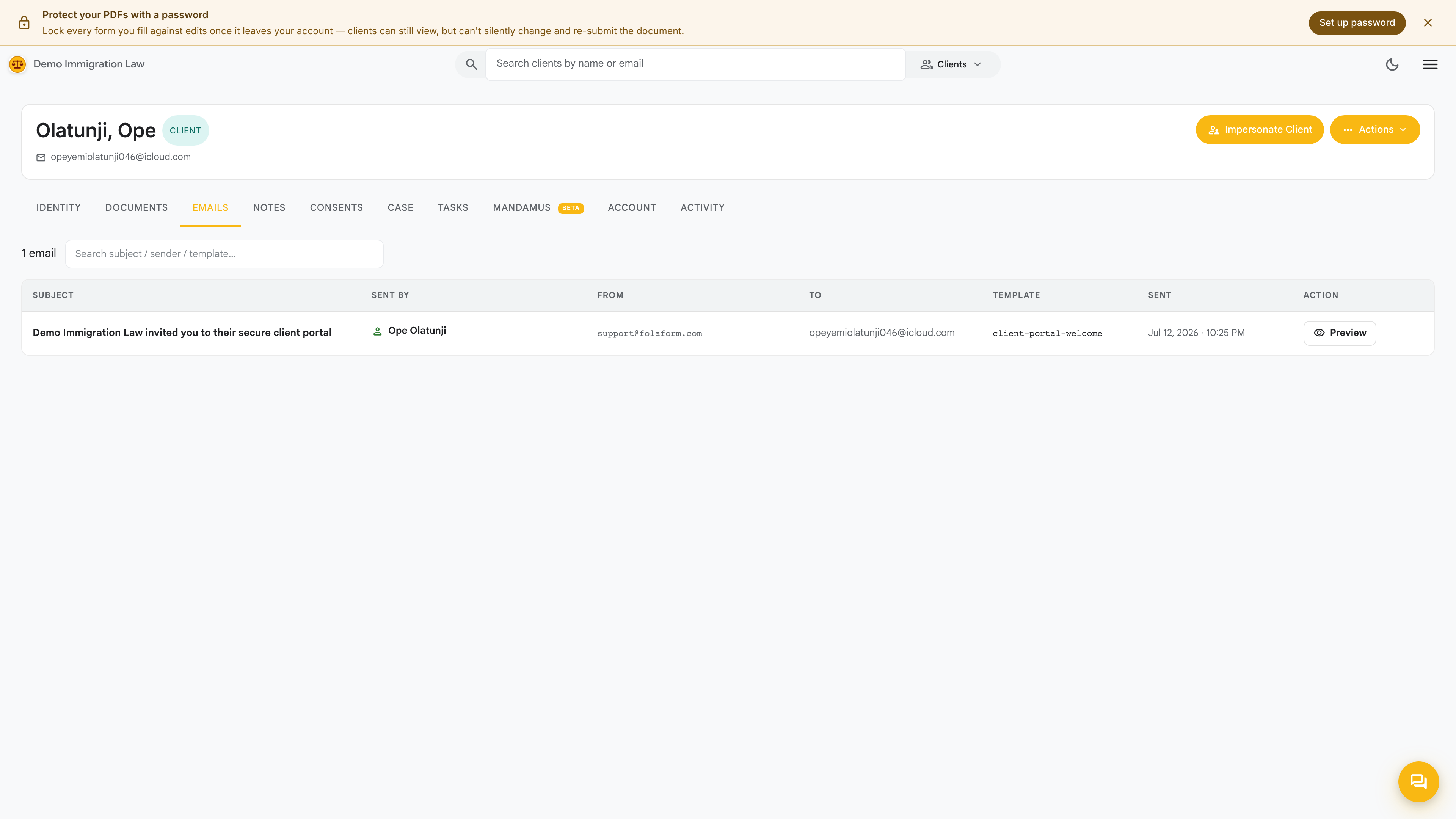
Task: Click the Search subject / sender / template field
Action: pyautogui.click(x=224, y=254)
